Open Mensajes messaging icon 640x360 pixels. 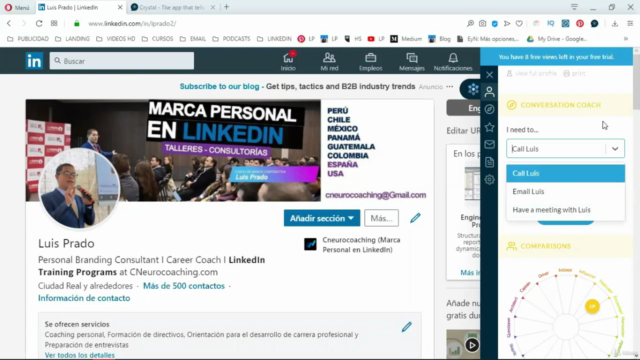point(411,61)
